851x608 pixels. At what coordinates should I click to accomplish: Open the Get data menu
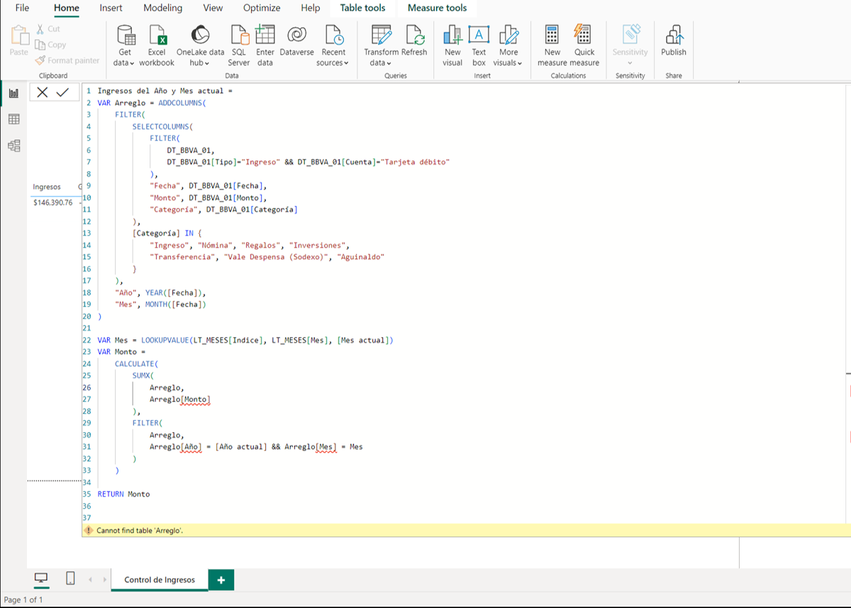[x=125, y=46]
